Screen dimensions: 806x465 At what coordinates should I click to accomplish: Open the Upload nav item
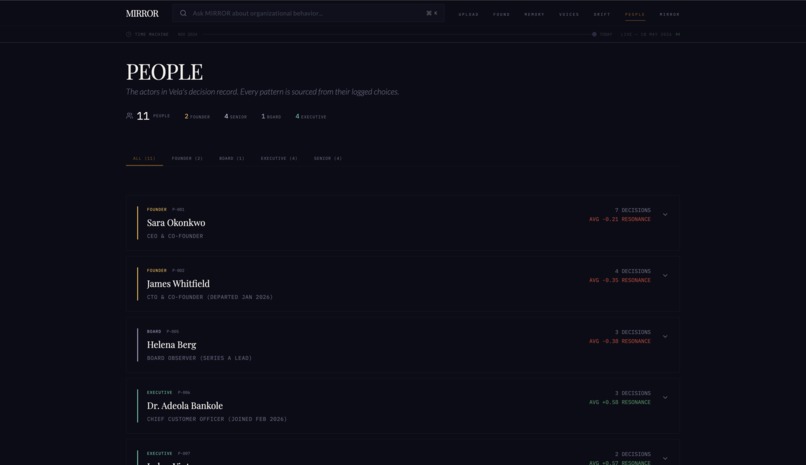point(468,14)
